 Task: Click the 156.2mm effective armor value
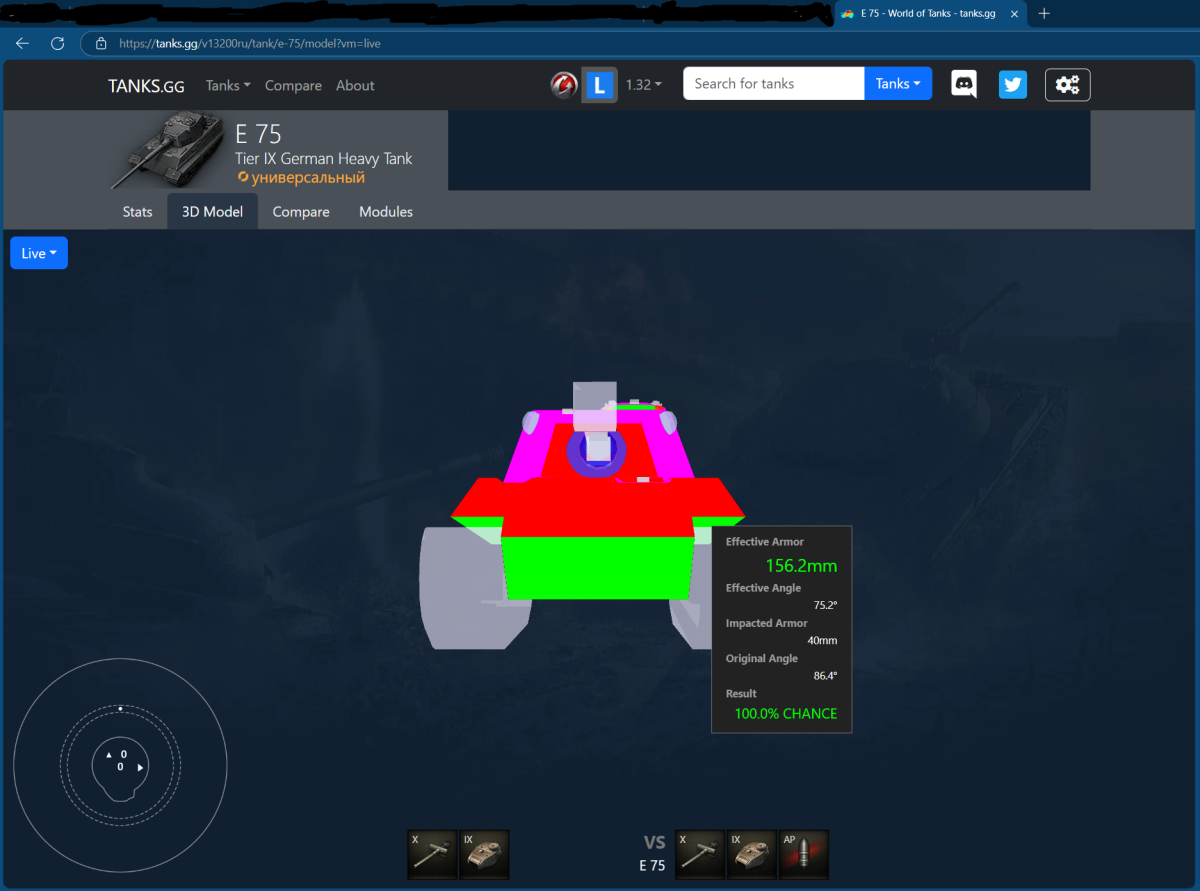[801, 566]
